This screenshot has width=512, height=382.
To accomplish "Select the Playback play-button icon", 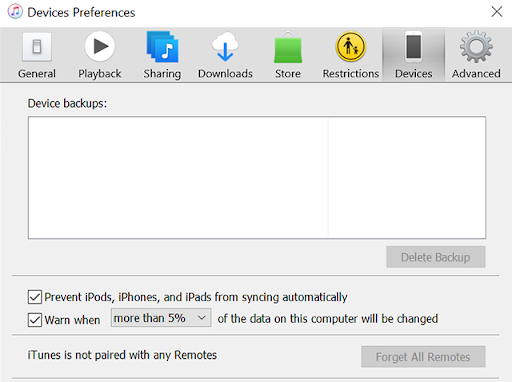I will click(x=100, y=46).
